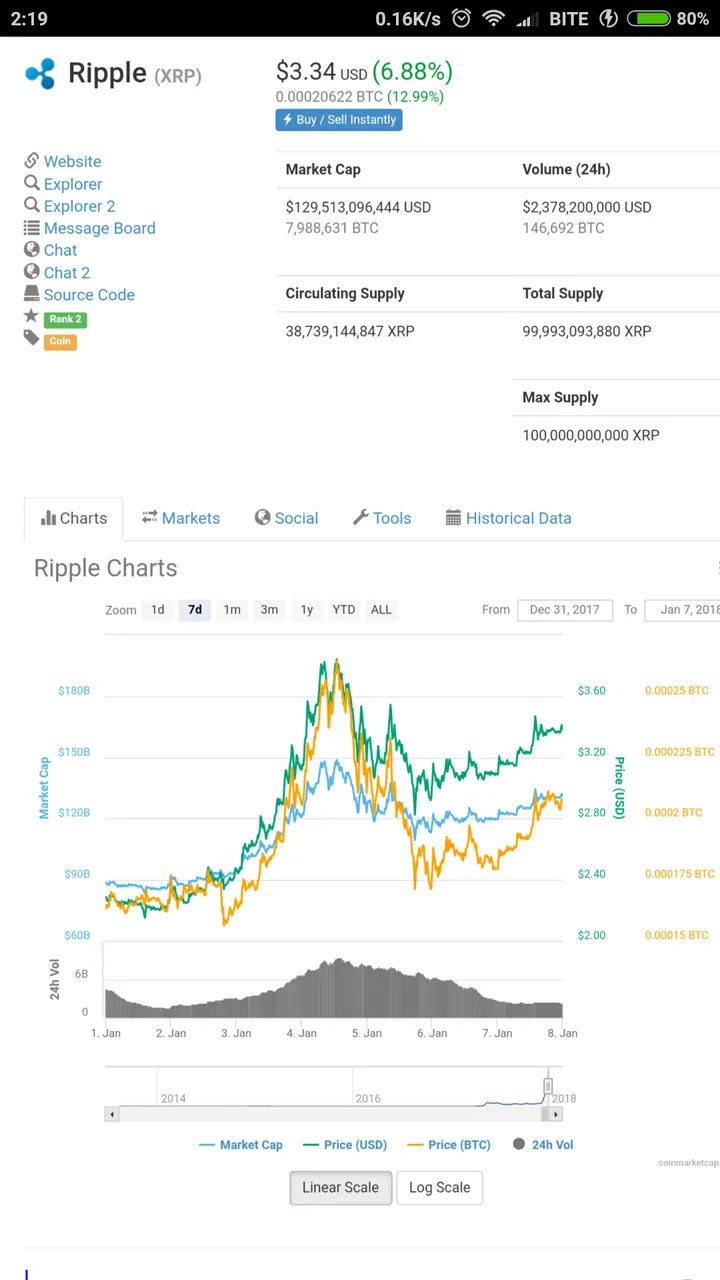Switch to the Markets tab

[x=180, y=518]
